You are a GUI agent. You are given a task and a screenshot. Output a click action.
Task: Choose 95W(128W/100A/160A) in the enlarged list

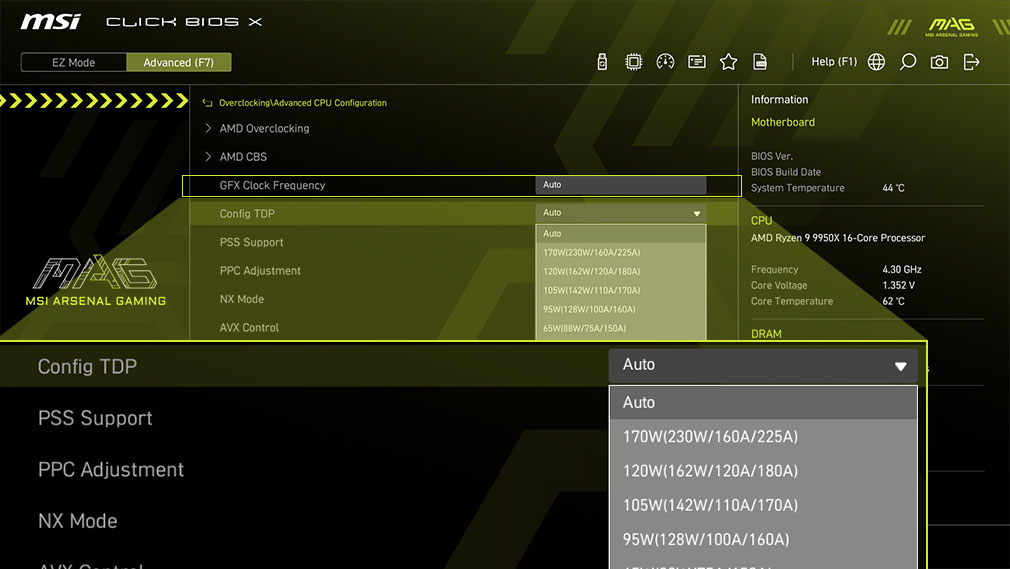click(x=763, y=539)
